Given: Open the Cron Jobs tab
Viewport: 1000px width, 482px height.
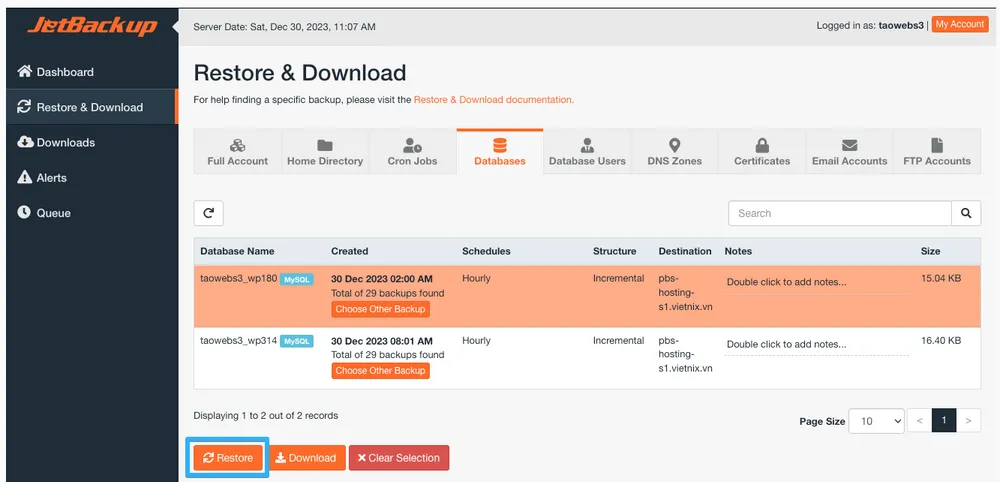Looking at the screenshot, I should pyautogui.click(x=412, y=152).
